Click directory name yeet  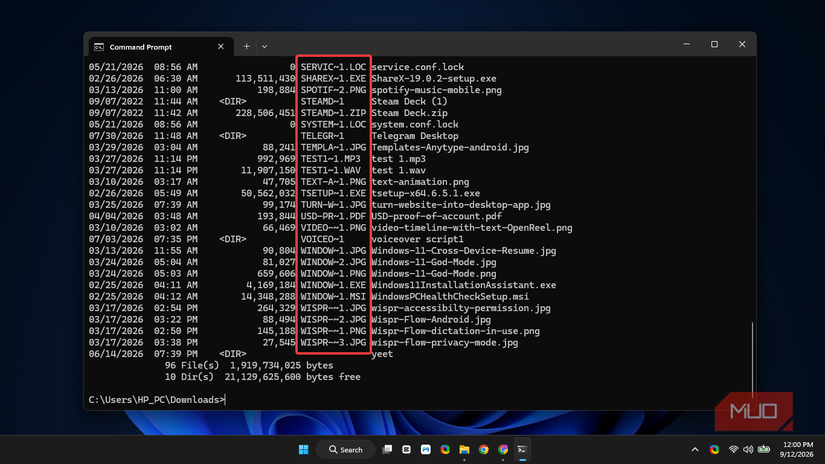[x=383, y=354]
